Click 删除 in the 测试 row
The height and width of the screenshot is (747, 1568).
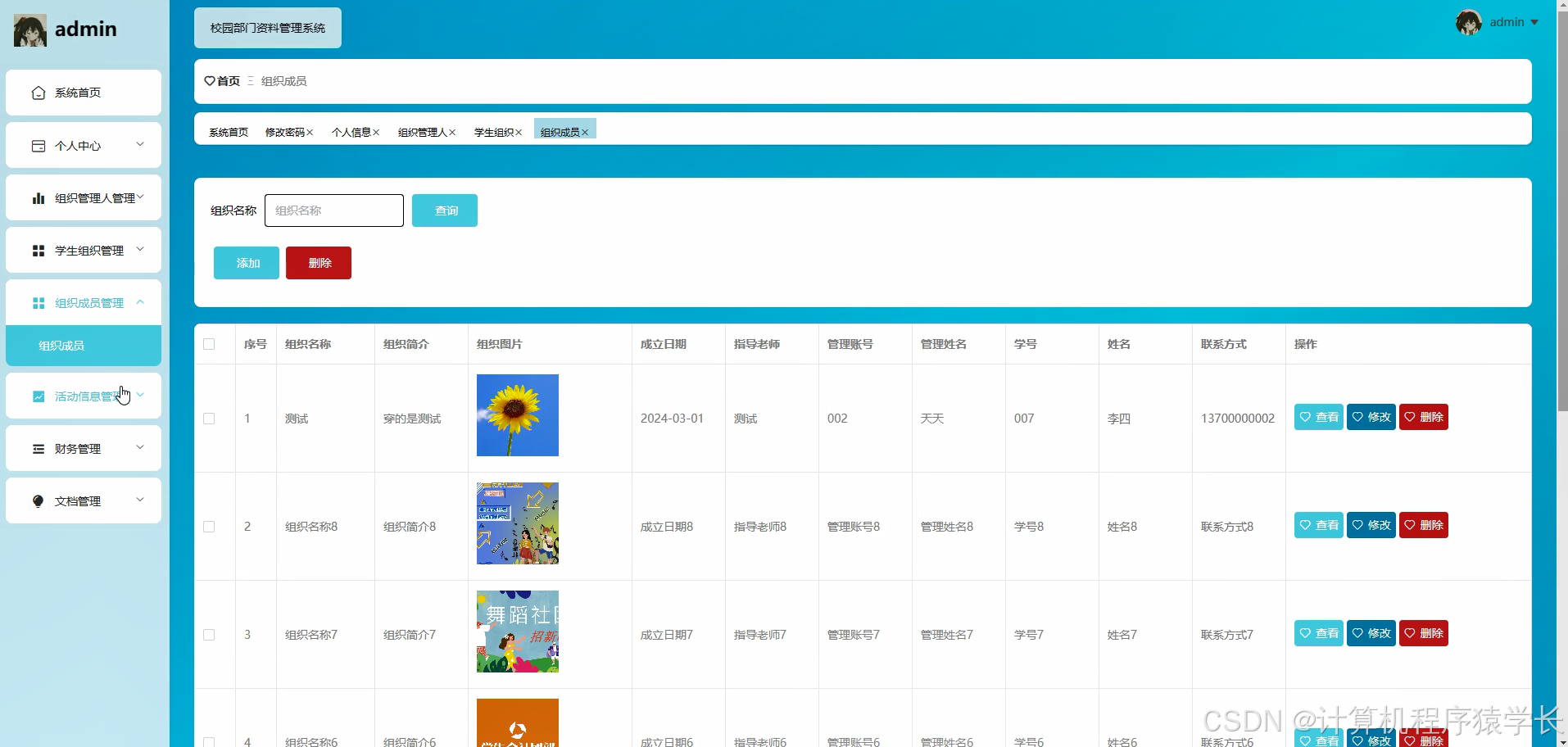(x=1424, y=417)
